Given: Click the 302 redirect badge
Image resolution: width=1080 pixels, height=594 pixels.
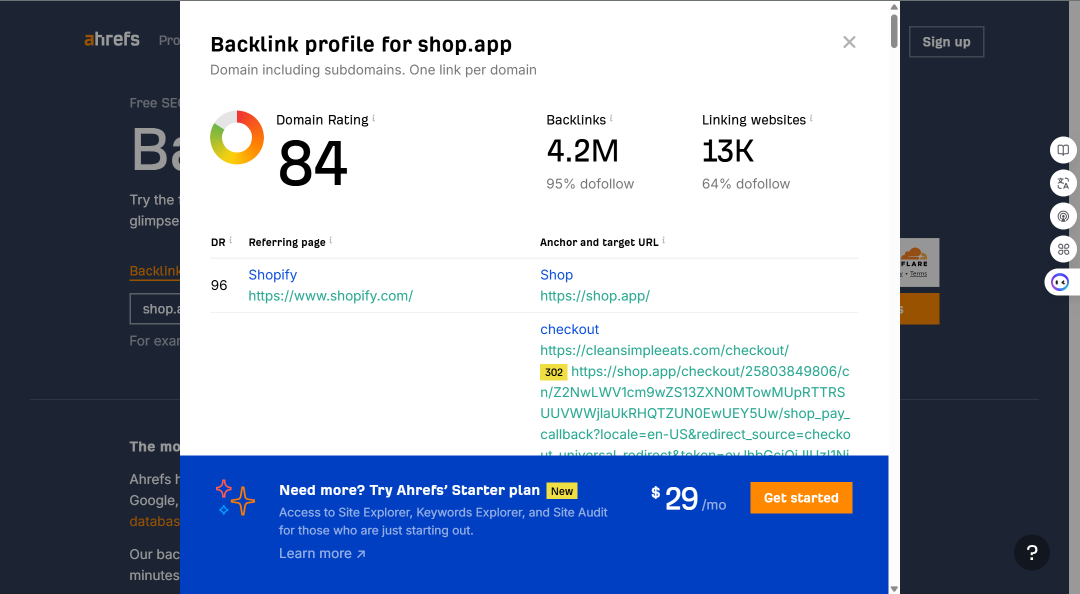Looking at the screenshot, I should tap(553, 372).
